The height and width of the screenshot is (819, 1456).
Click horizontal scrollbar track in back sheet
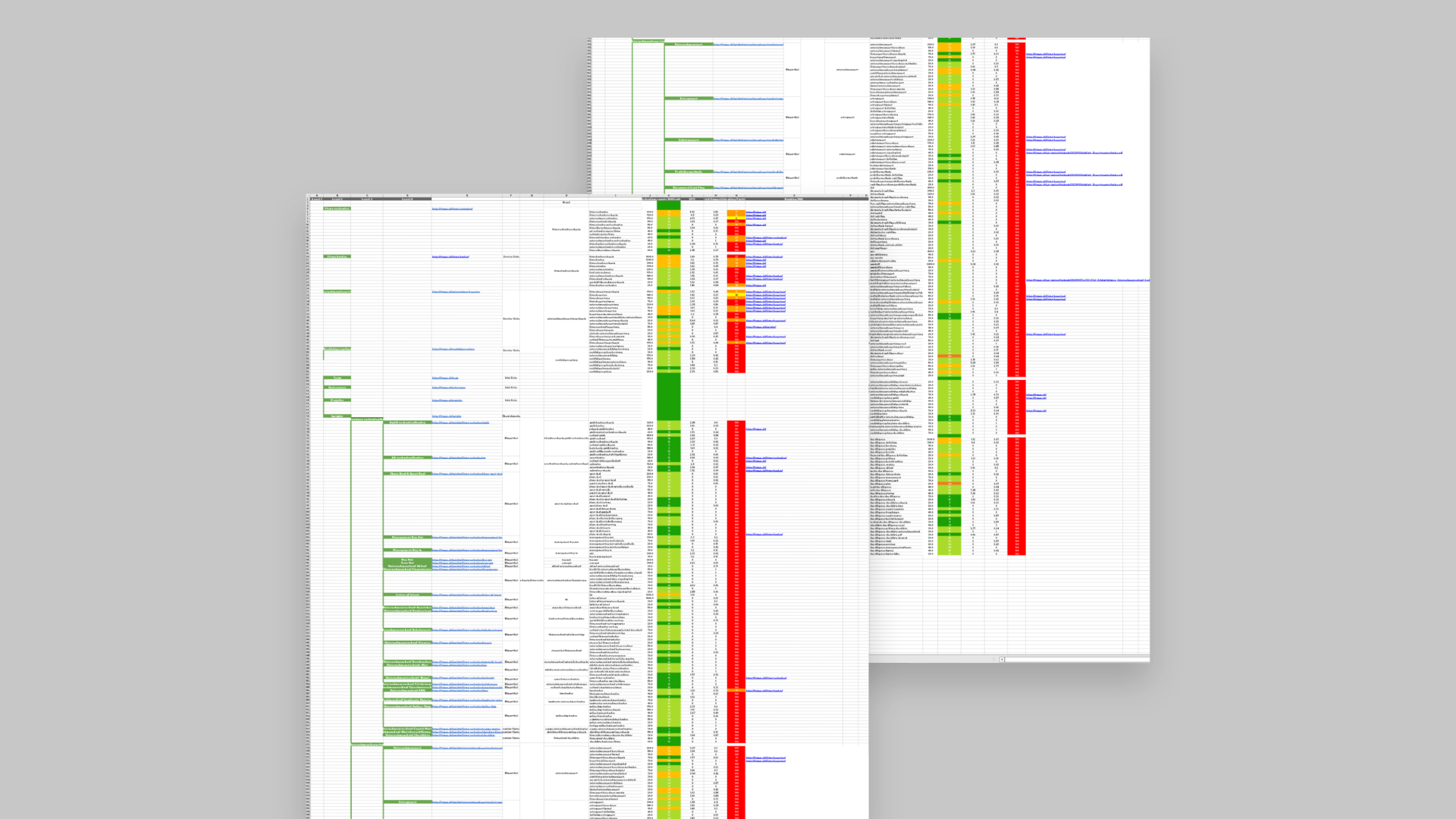coord(1077,659)
